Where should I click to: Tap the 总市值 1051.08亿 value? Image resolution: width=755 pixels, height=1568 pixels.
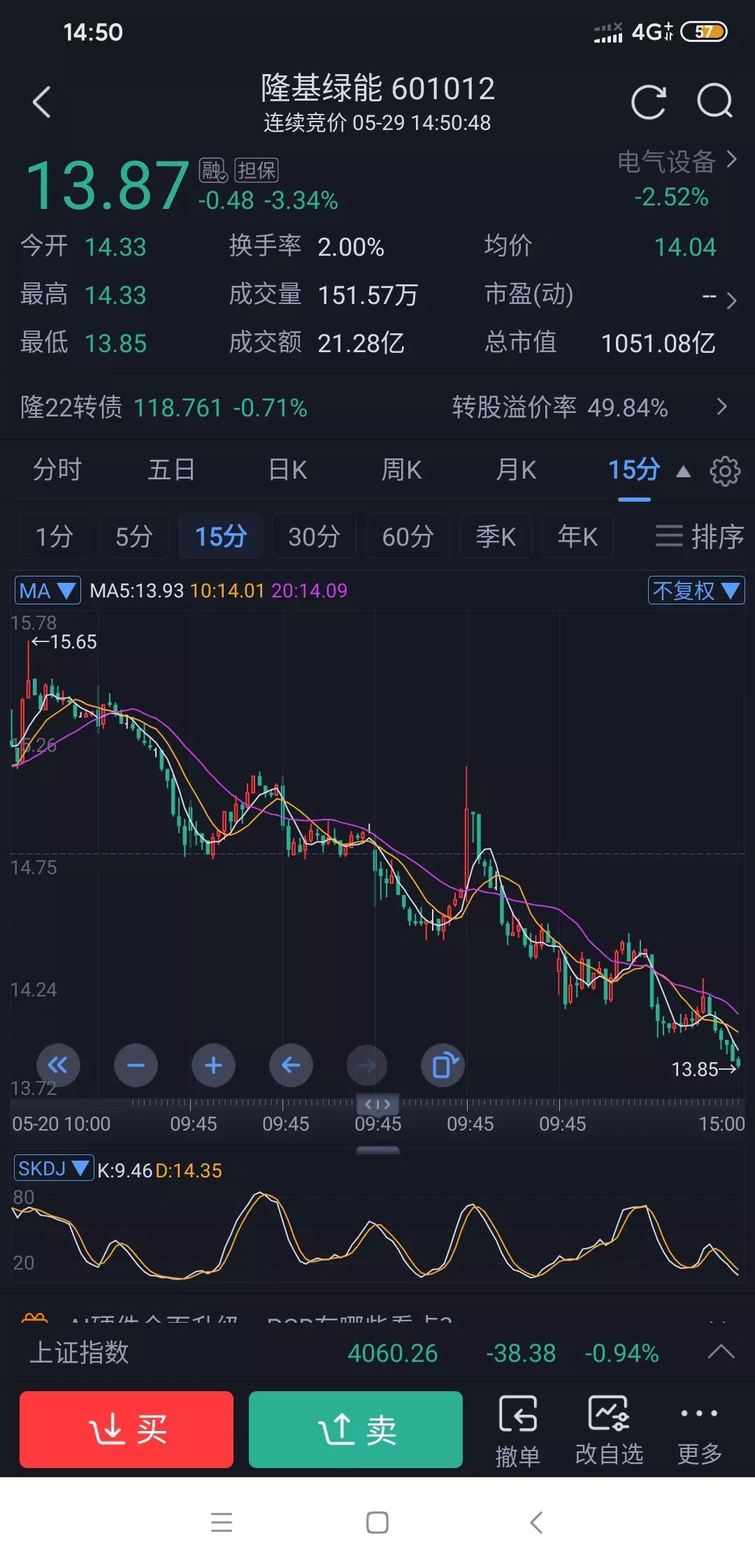pyautogui.click(x=659, y=343)
